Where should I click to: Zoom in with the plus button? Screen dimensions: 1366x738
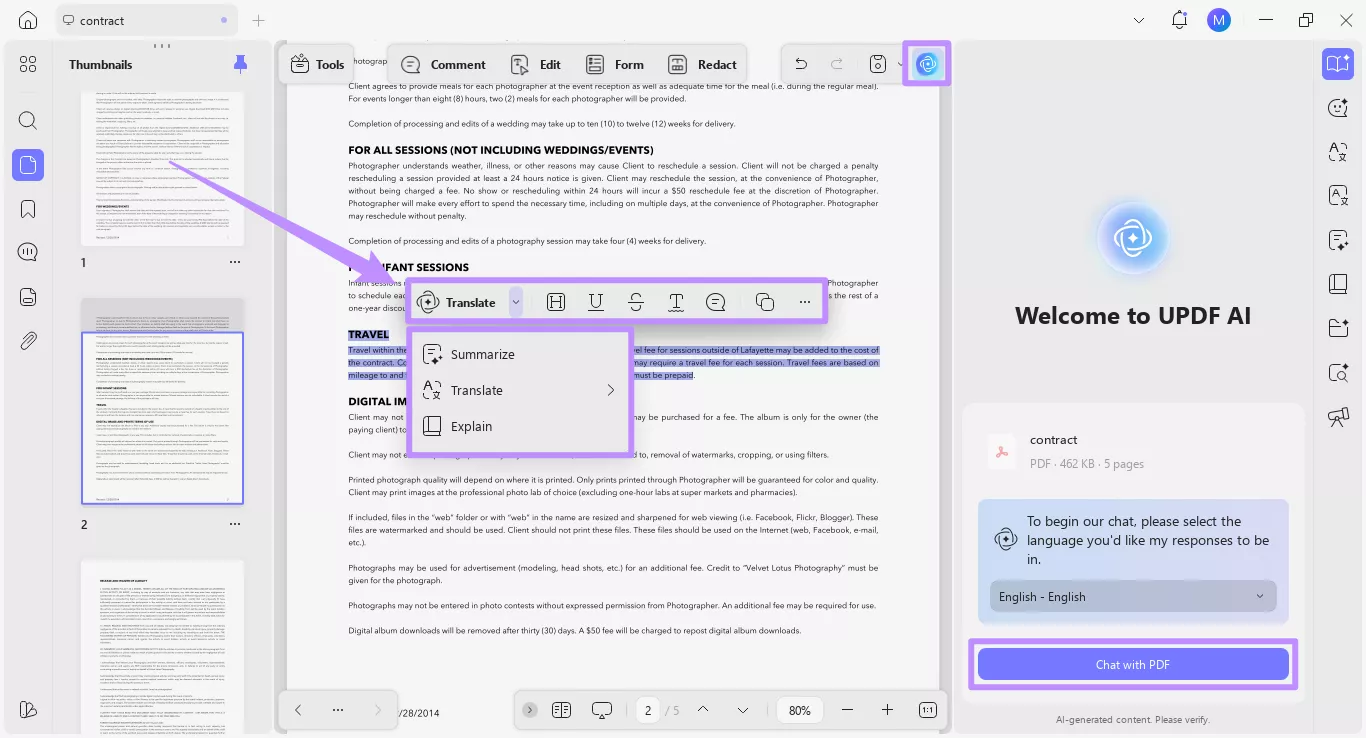887,710
